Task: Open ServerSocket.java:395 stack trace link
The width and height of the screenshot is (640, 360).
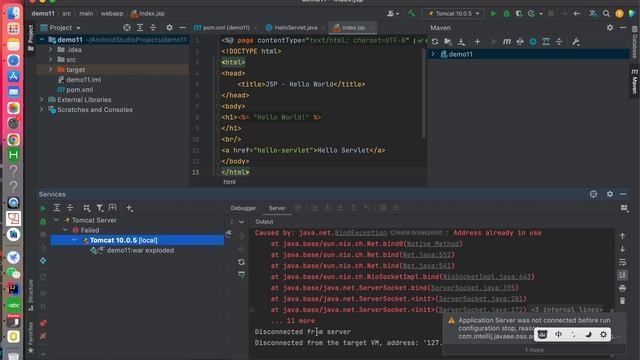Action: tap(473, 288)
